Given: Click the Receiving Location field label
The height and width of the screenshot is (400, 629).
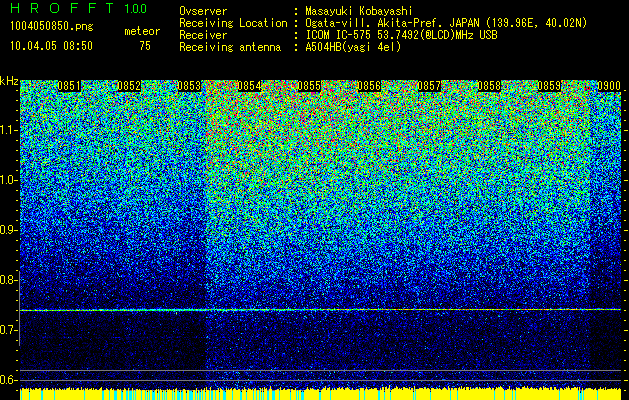Looking at the screenshot, I should click(233, 24).
